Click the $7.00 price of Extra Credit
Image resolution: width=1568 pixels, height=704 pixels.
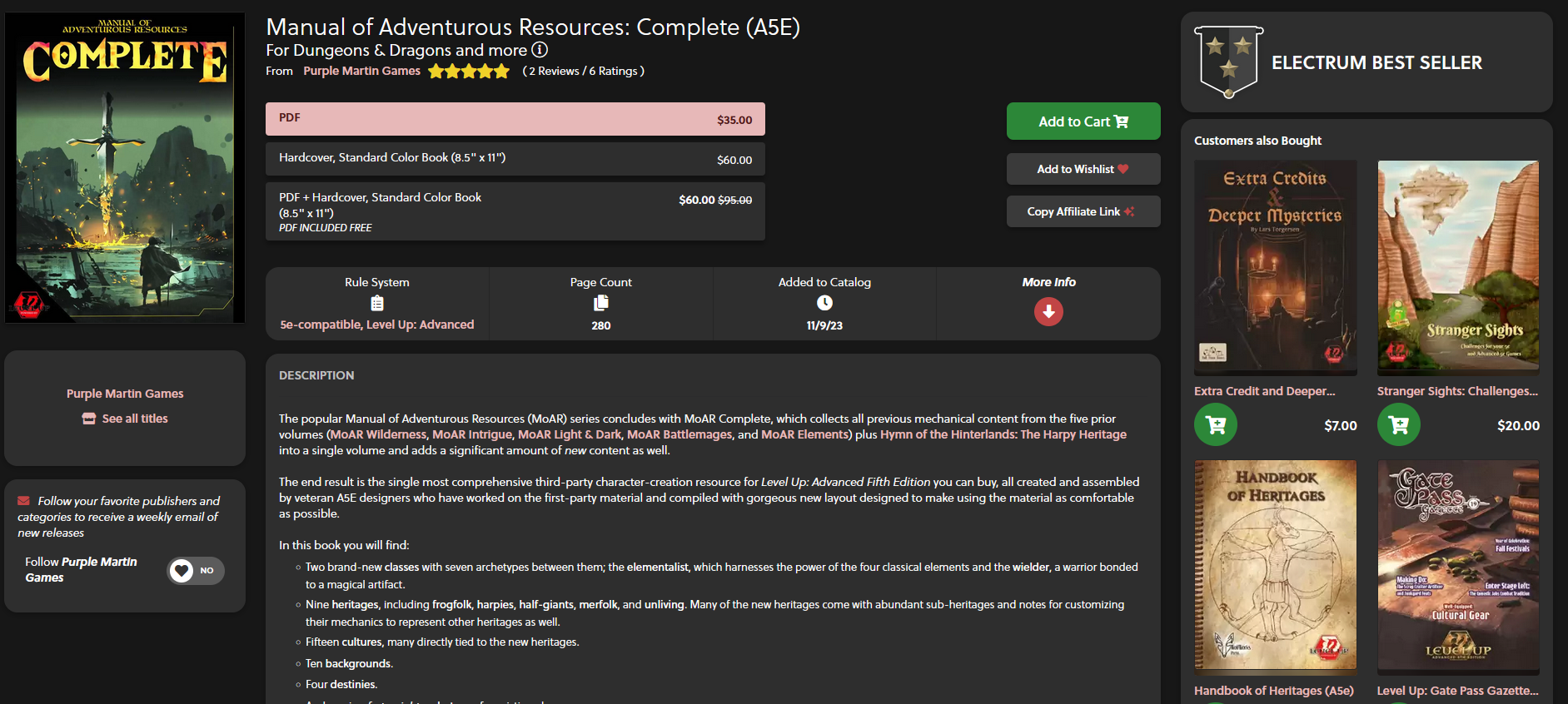coord(1341,425)
